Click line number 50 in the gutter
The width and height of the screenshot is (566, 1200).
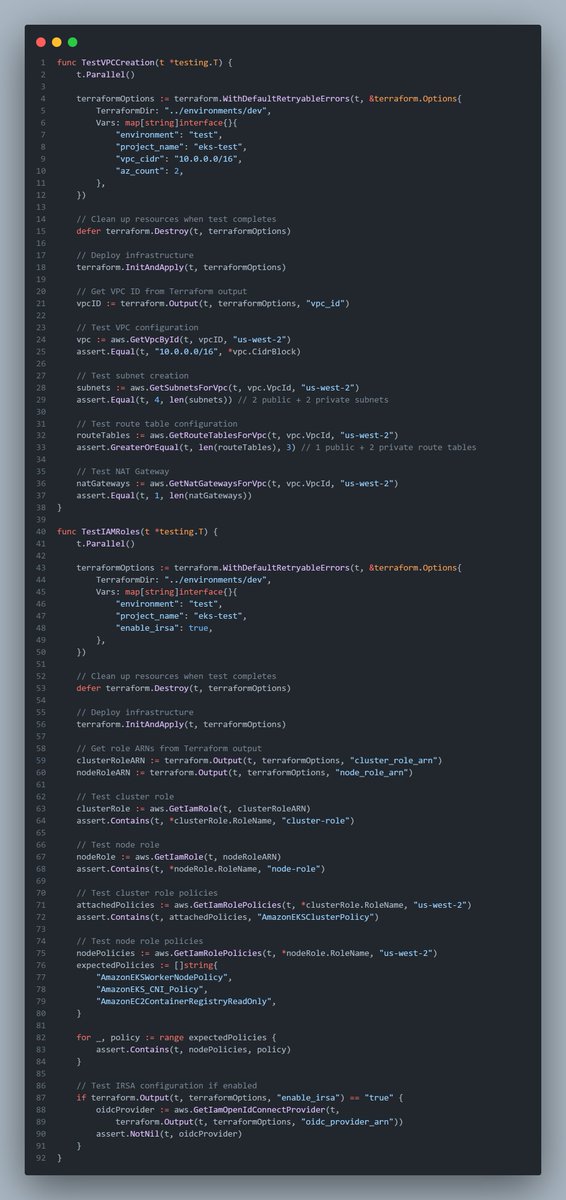[x=41, y=651]
